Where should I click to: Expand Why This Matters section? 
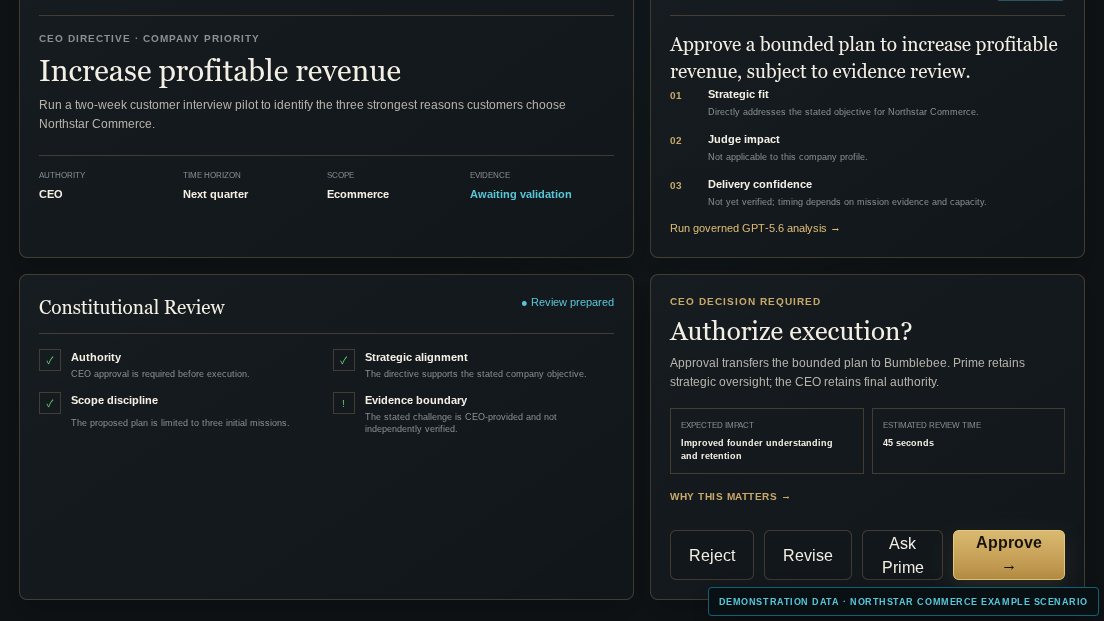click(729, 496)
